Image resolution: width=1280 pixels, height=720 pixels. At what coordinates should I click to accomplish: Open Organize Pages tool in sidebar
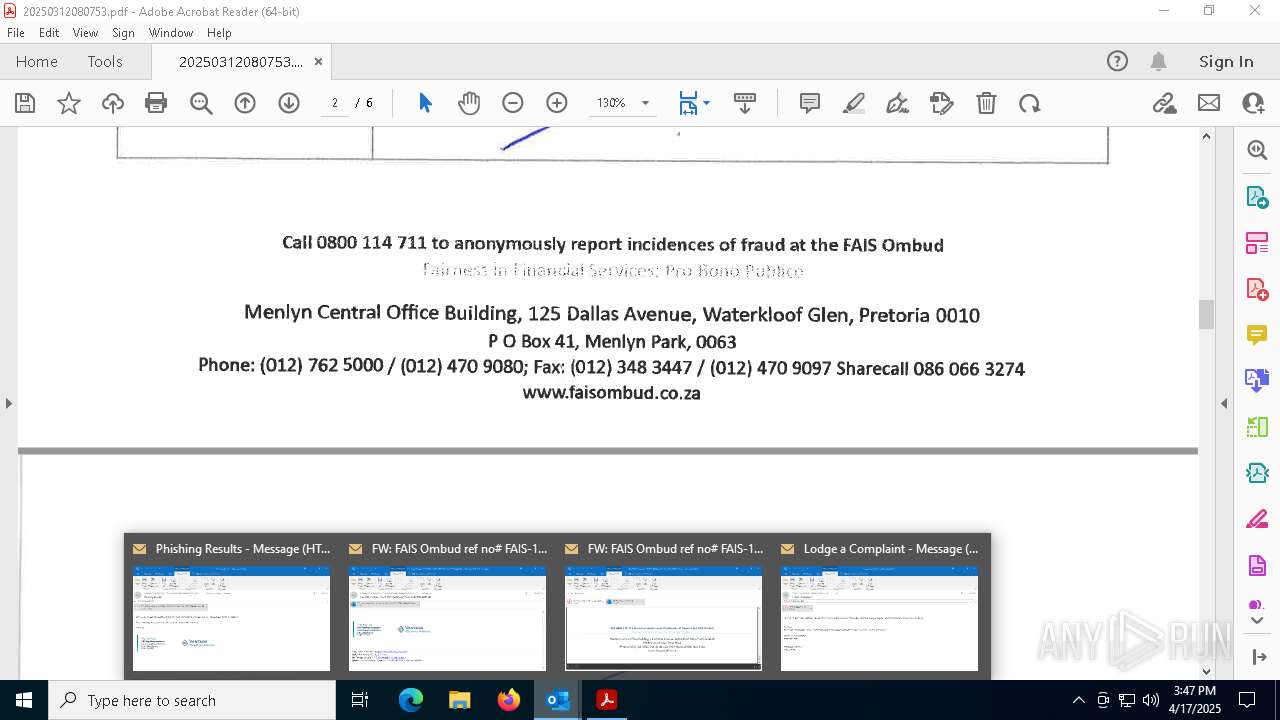tap(1257, 242)
